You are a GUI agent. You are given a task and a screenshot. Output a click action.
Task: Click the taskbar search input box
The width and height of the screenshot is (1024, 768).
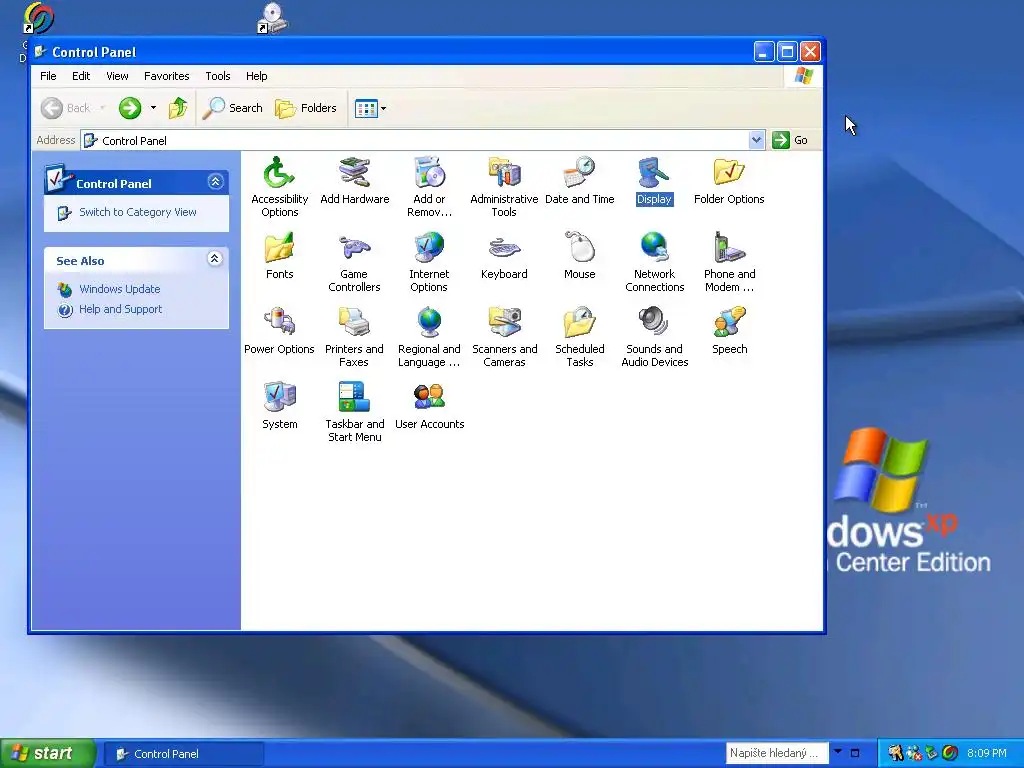[777, 753]
